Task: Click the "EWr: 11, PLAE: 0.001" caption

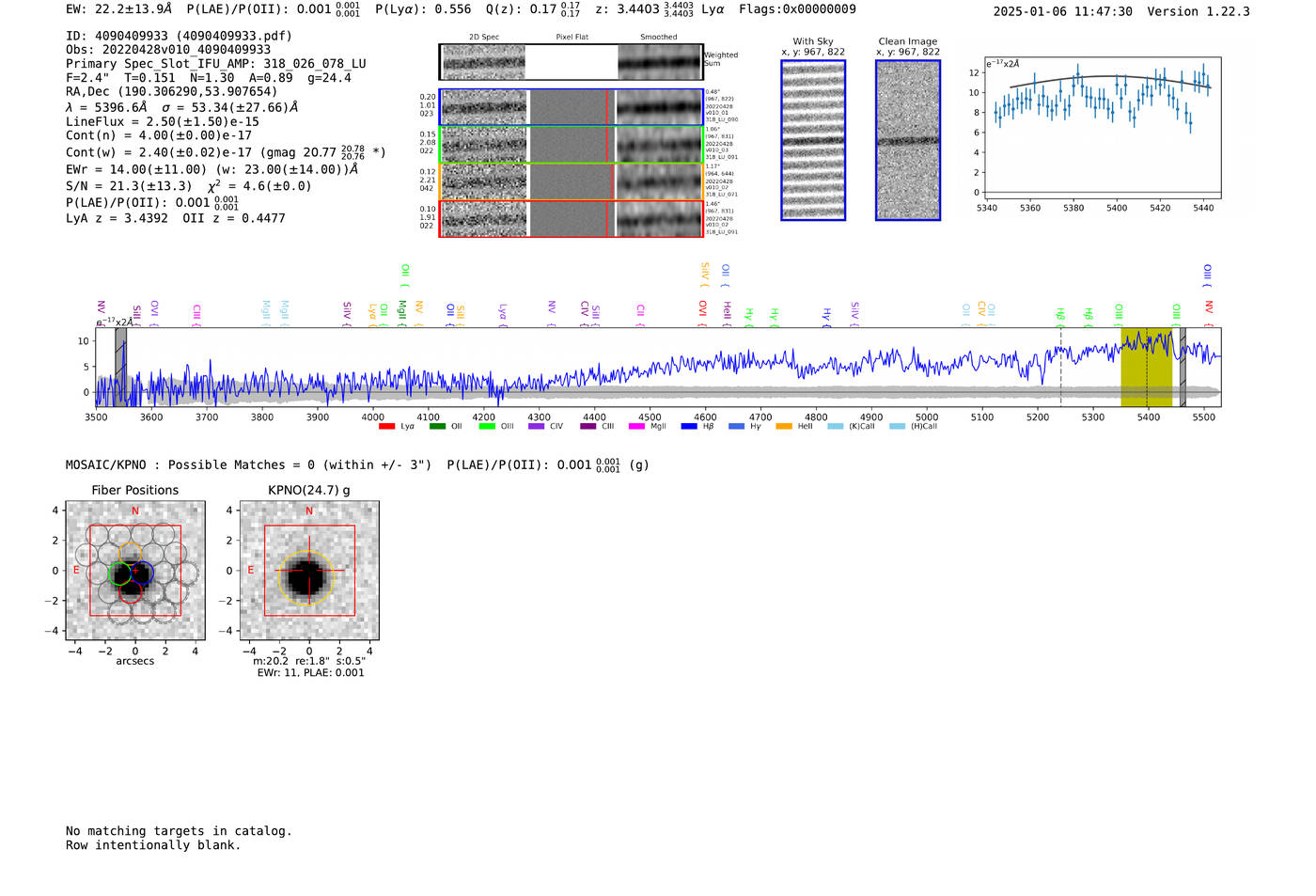Action: (310, 672)
